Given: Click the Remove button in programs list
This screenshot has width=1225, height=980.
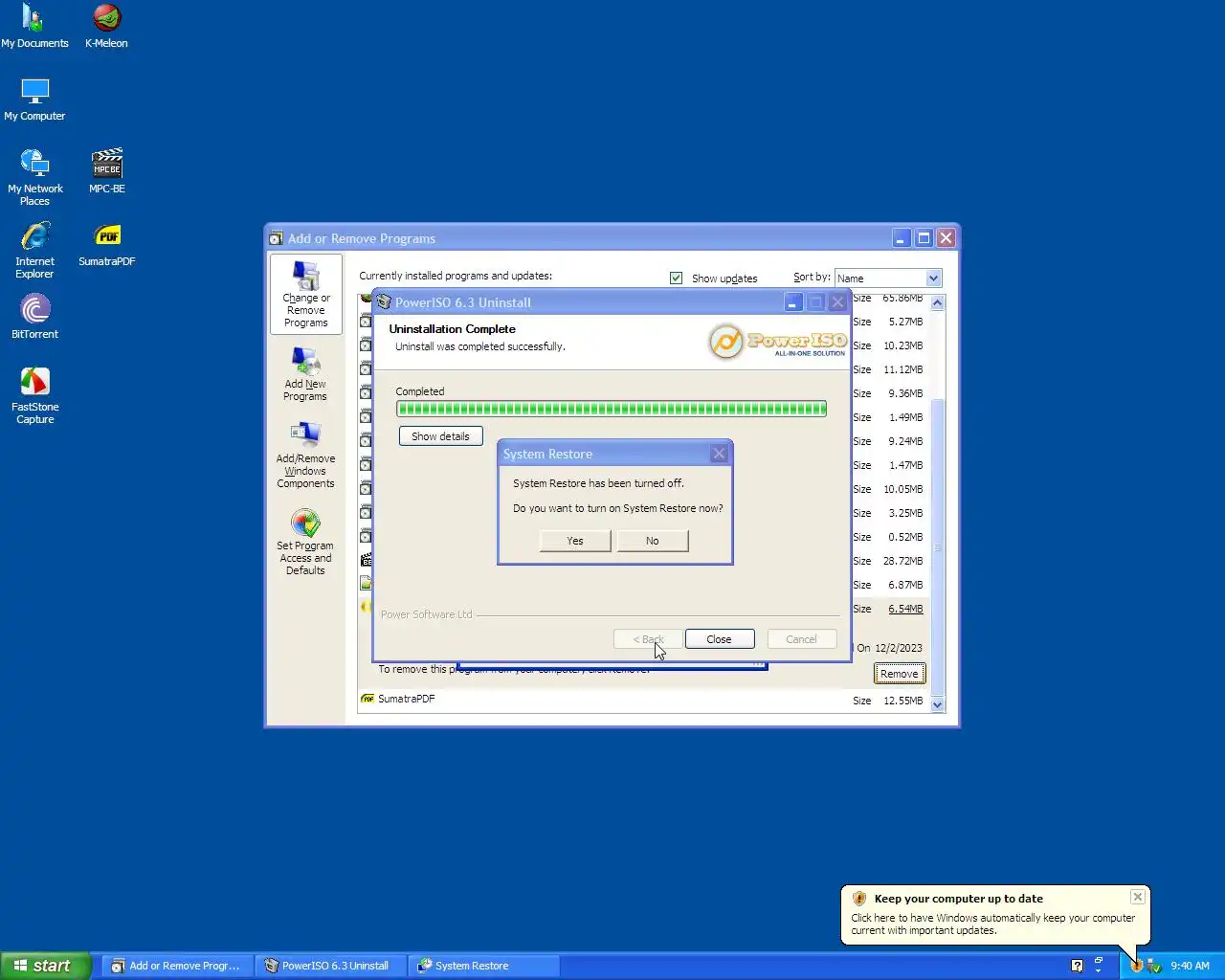Looking at the screenshot, I should 899,674.
